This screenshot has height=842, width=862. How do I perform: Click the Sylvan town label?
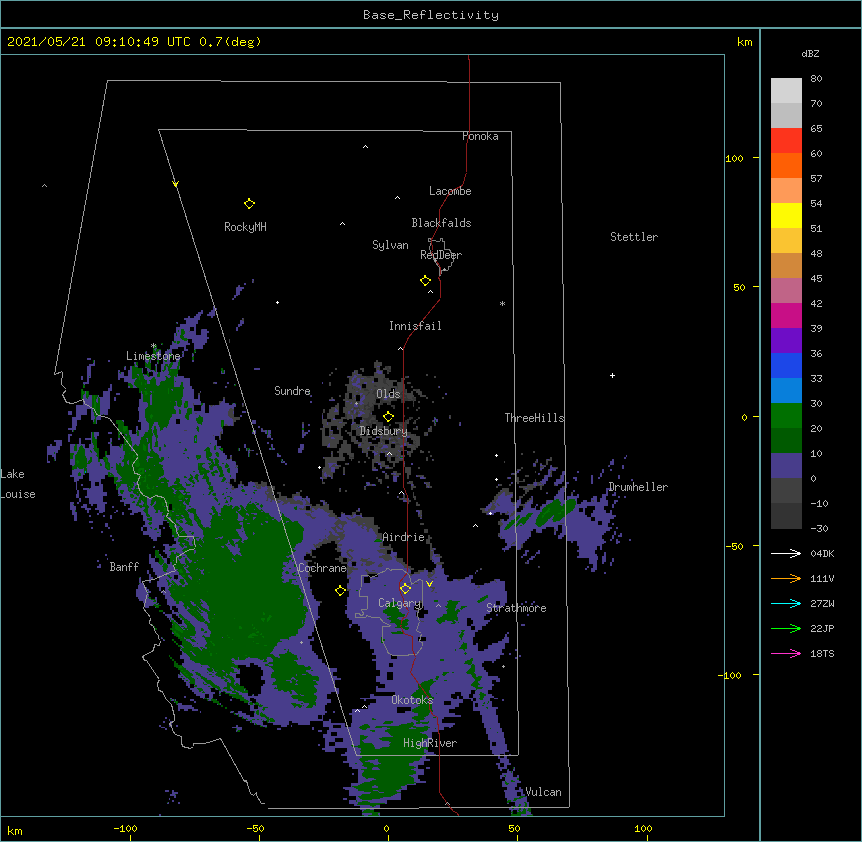click(x=390, y=245)
